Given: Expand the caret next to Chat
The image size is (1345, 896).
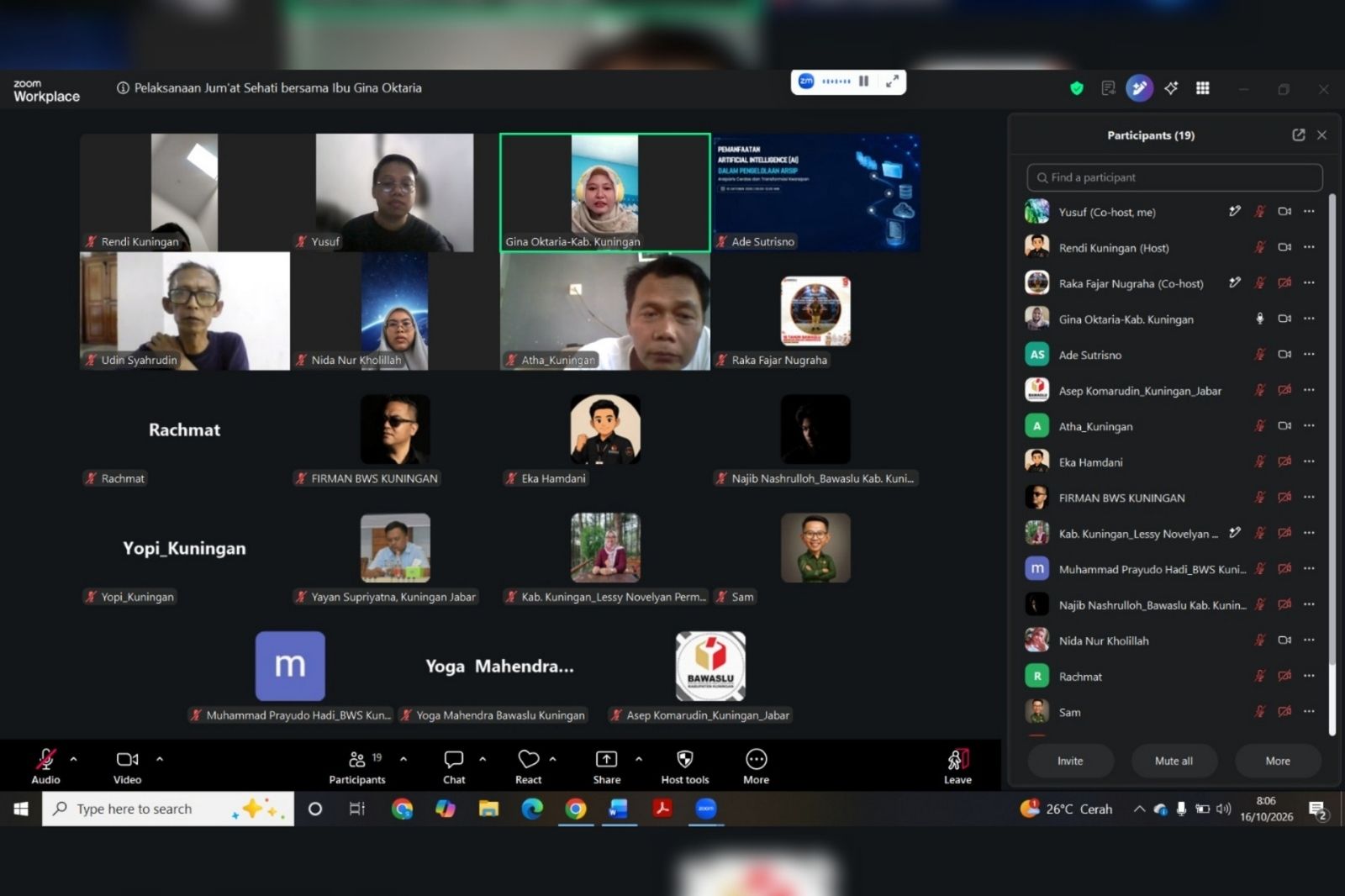Looking at the screenshot, I should [483, 759].
